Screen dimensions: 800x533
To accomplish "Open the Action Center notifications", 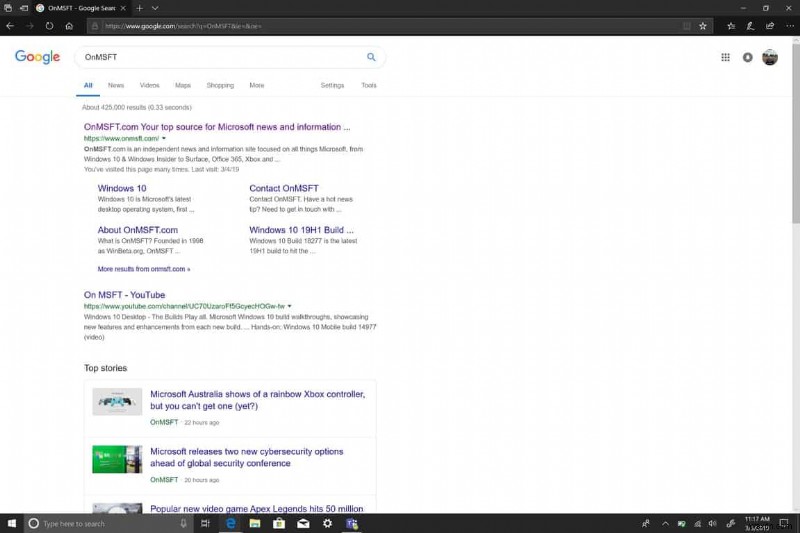I will click(x=785, y=523).
